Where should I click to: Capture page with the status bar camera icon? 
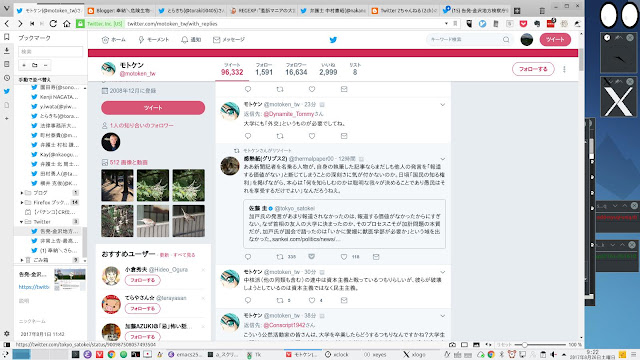pos(452,345)
